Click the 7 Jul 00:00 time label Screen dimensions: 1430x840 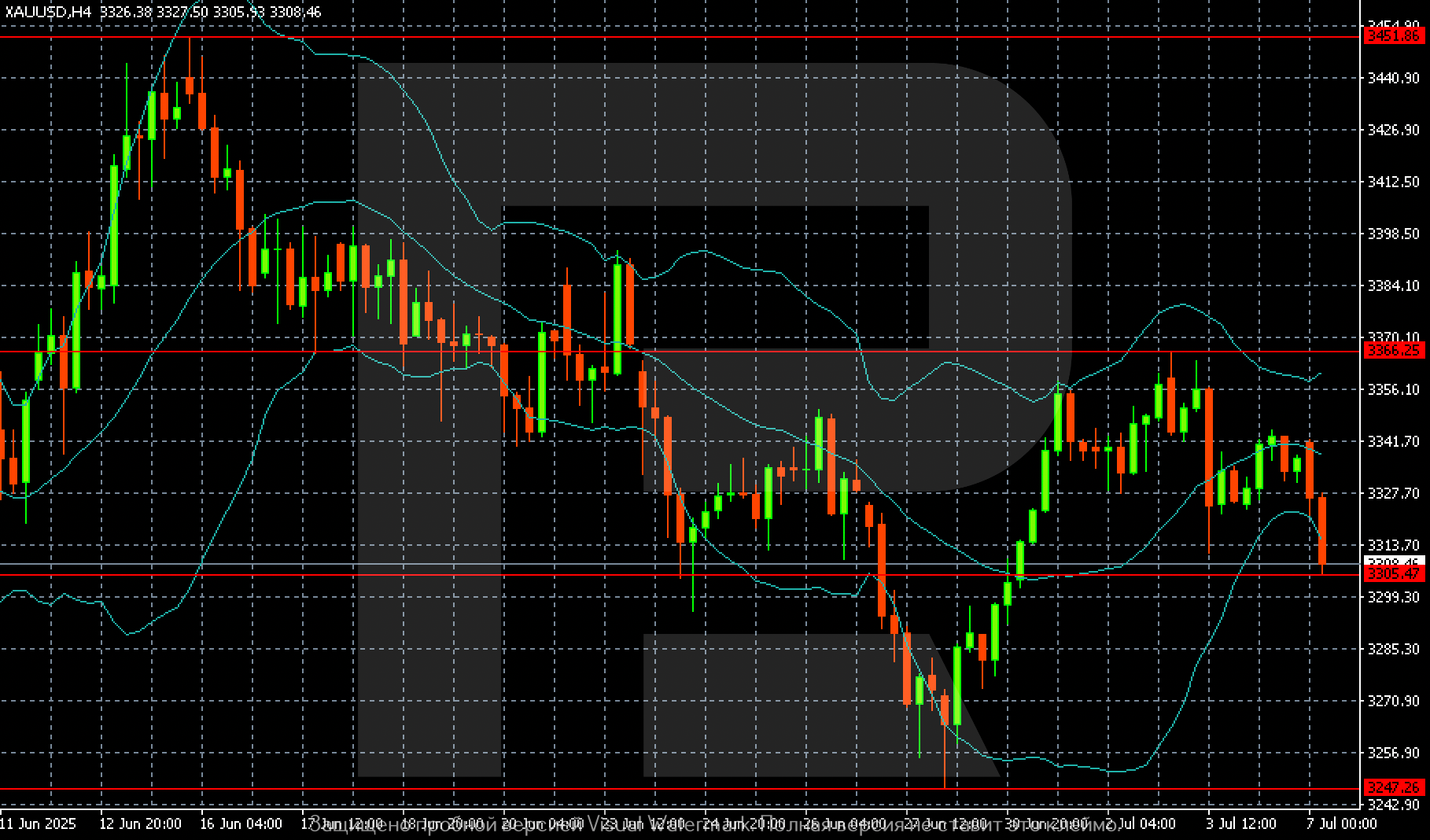click(1342, 823)
